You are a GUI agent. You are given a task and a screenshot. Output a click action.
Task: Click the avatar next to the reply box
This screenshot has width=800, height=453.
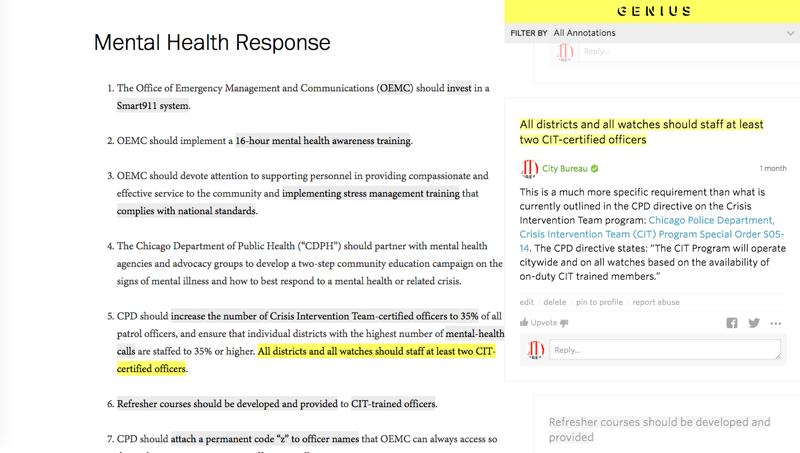coord(535,350)
